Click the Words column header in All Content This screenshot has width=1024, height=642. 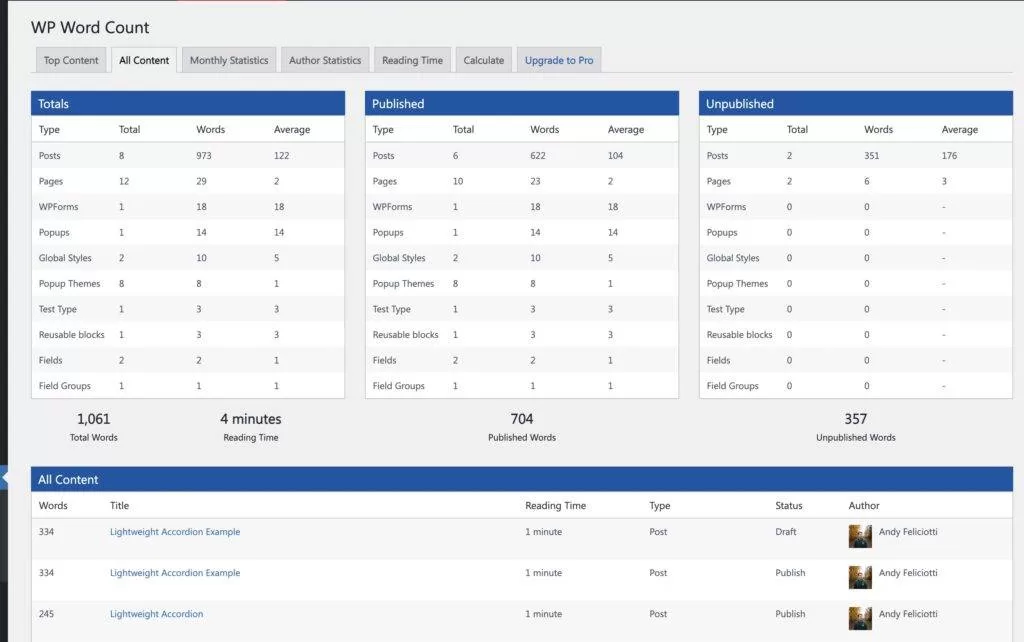pos(53,506)
